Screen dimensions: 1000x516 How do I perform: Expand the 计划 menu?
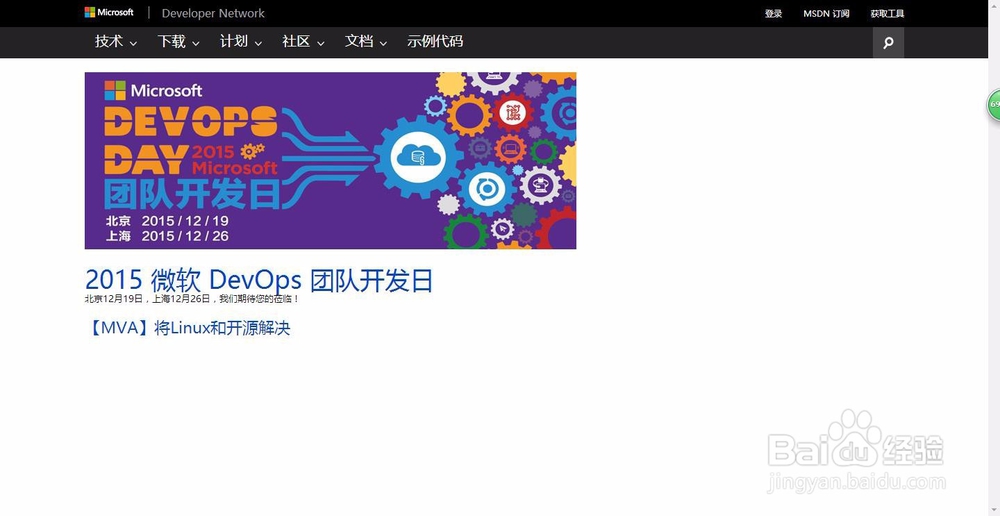tap(240, 41)
